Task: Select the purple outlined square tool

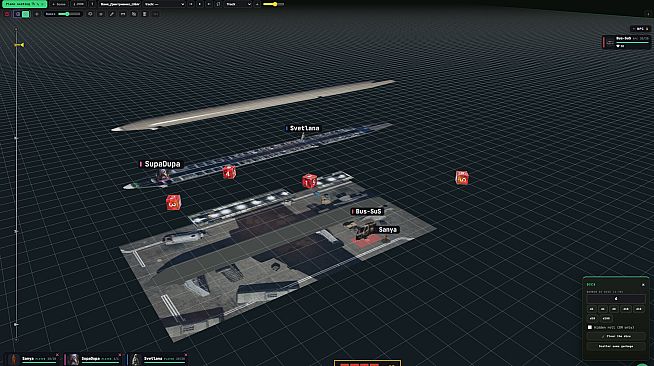Action: pyautogui.click(x=18, y=14)
